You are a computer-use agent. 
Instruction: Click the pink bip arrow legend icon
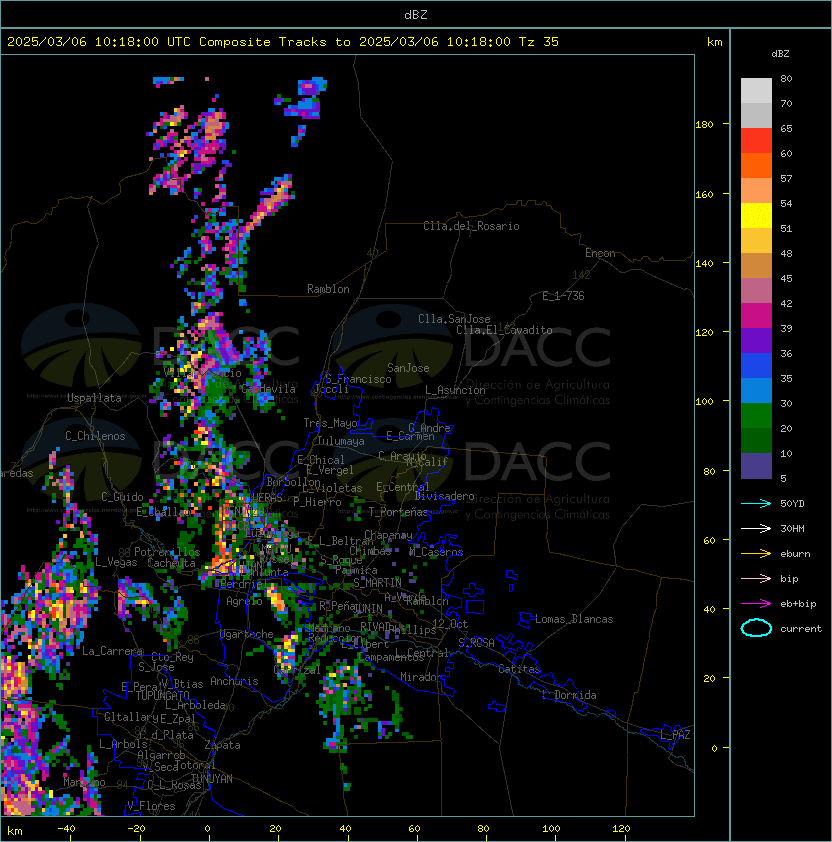point(756,578)
